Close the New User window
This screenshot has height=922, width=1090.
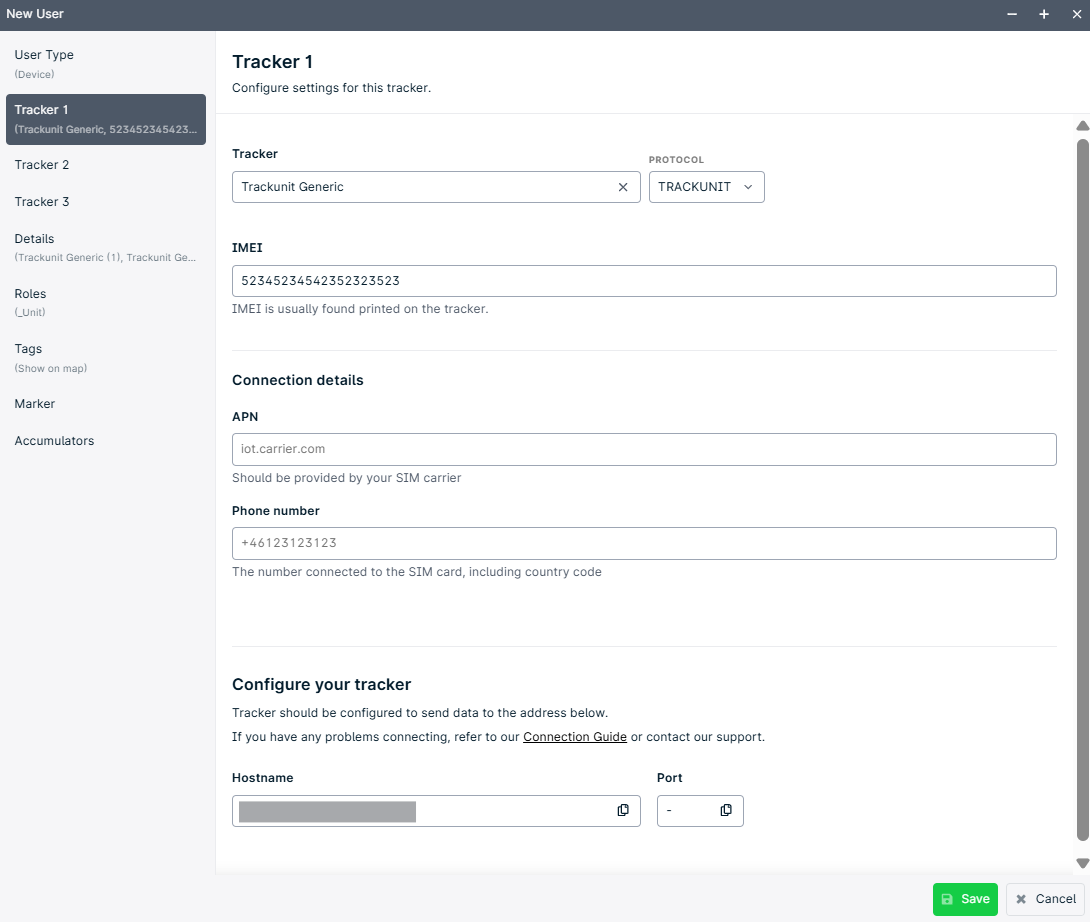click(1076, 15)
